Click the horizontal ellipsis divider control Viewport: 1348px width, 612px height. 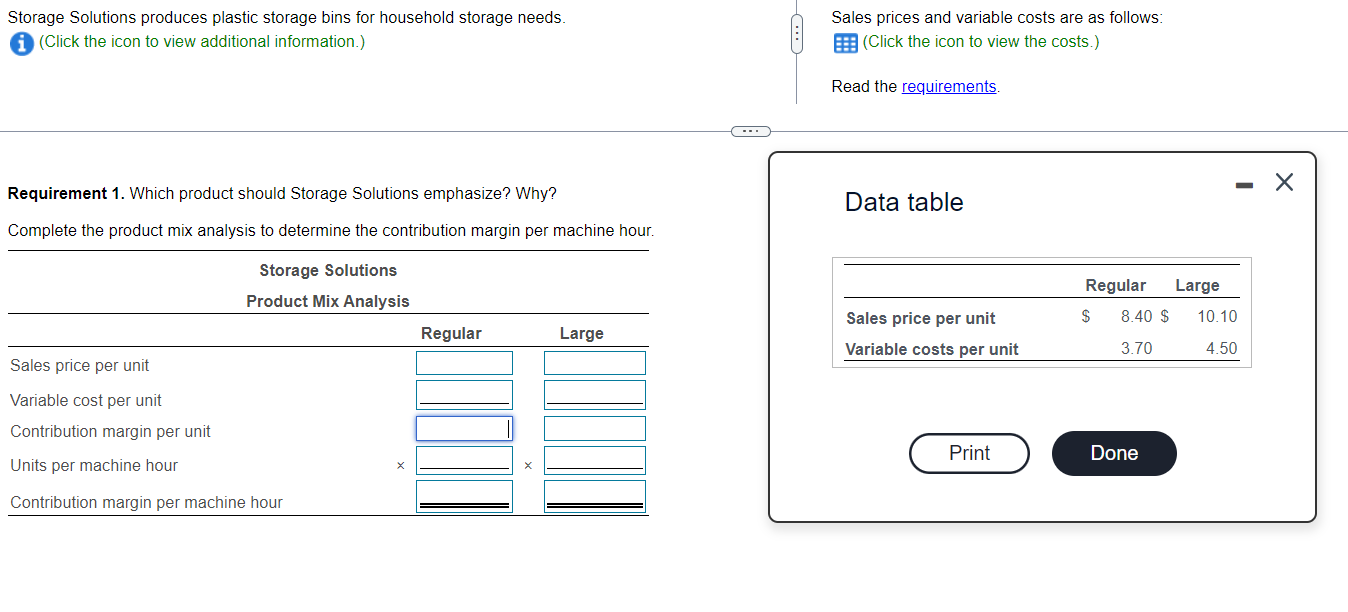[x=749, y=130]
